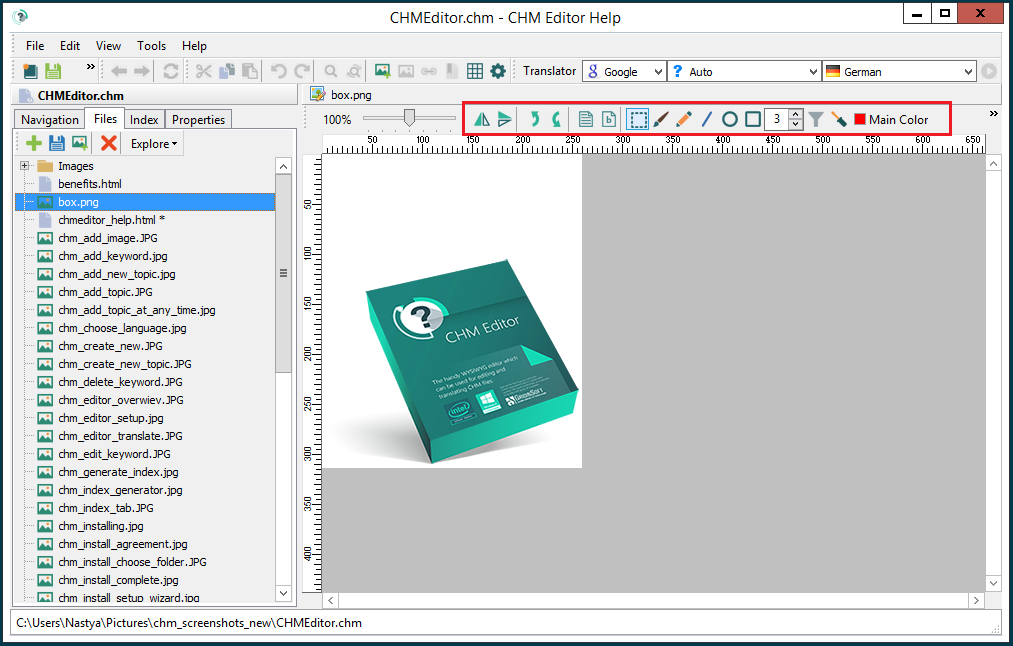Open the Tools menu
Image resolution: width=1013 pixels, height=646 pixels.
click(x=153, y=46)
